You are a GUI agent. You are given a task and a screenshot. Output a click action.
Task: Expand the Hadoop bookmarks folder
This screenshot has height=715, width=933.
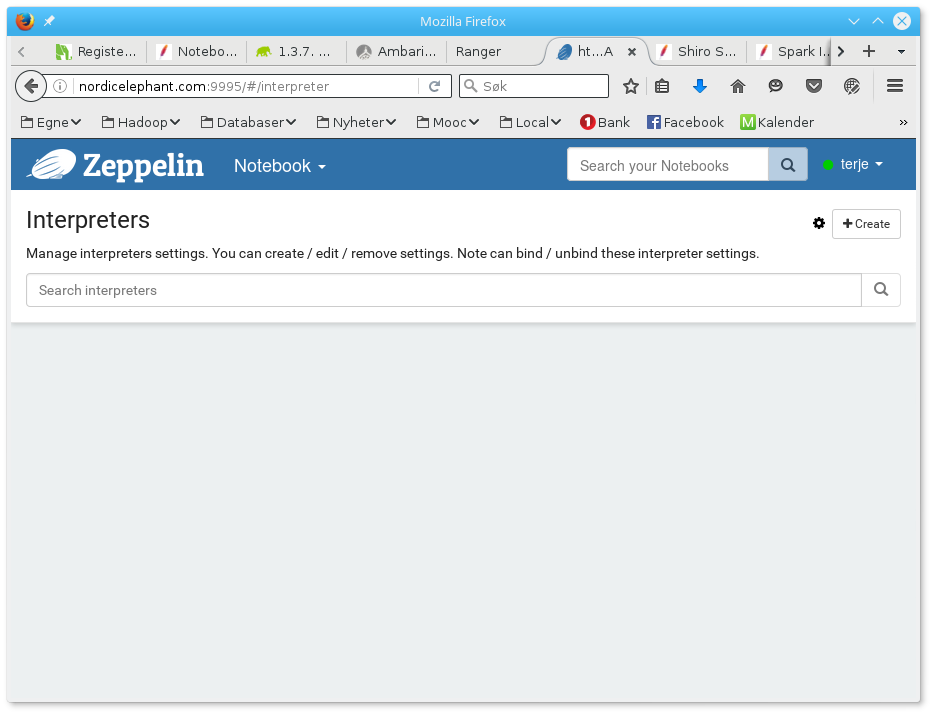point(141,123)
